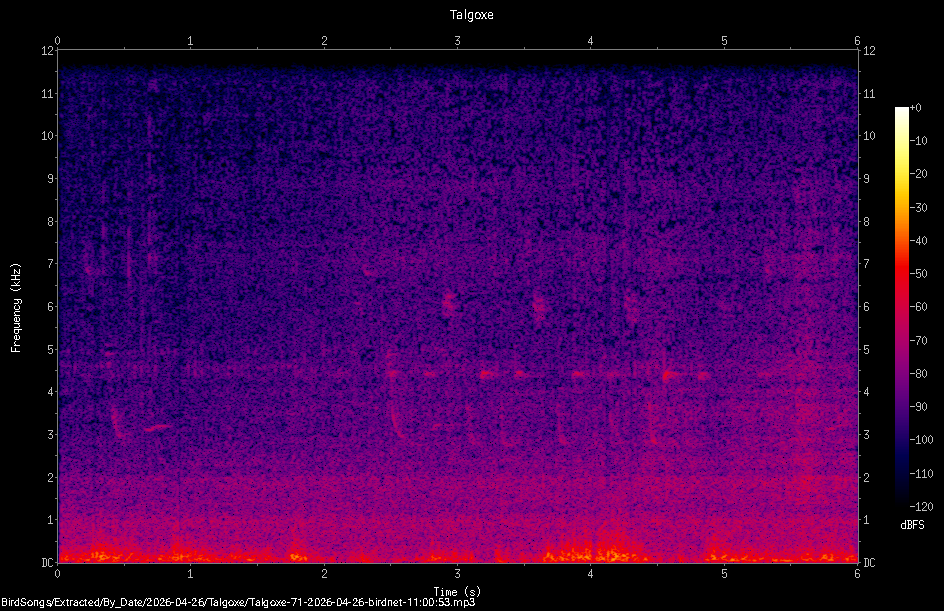Click the 9 kHz label on left axis
The width and height of the screenshot is (944, 611).
[x=51, y=178]
